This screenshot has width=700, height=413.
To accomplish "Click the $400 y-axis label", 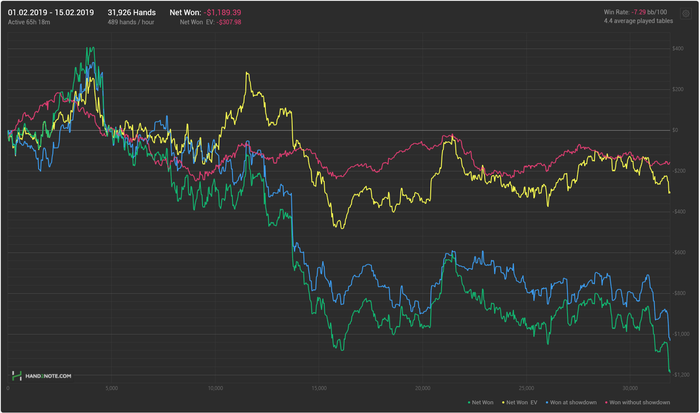I will 678,48.
